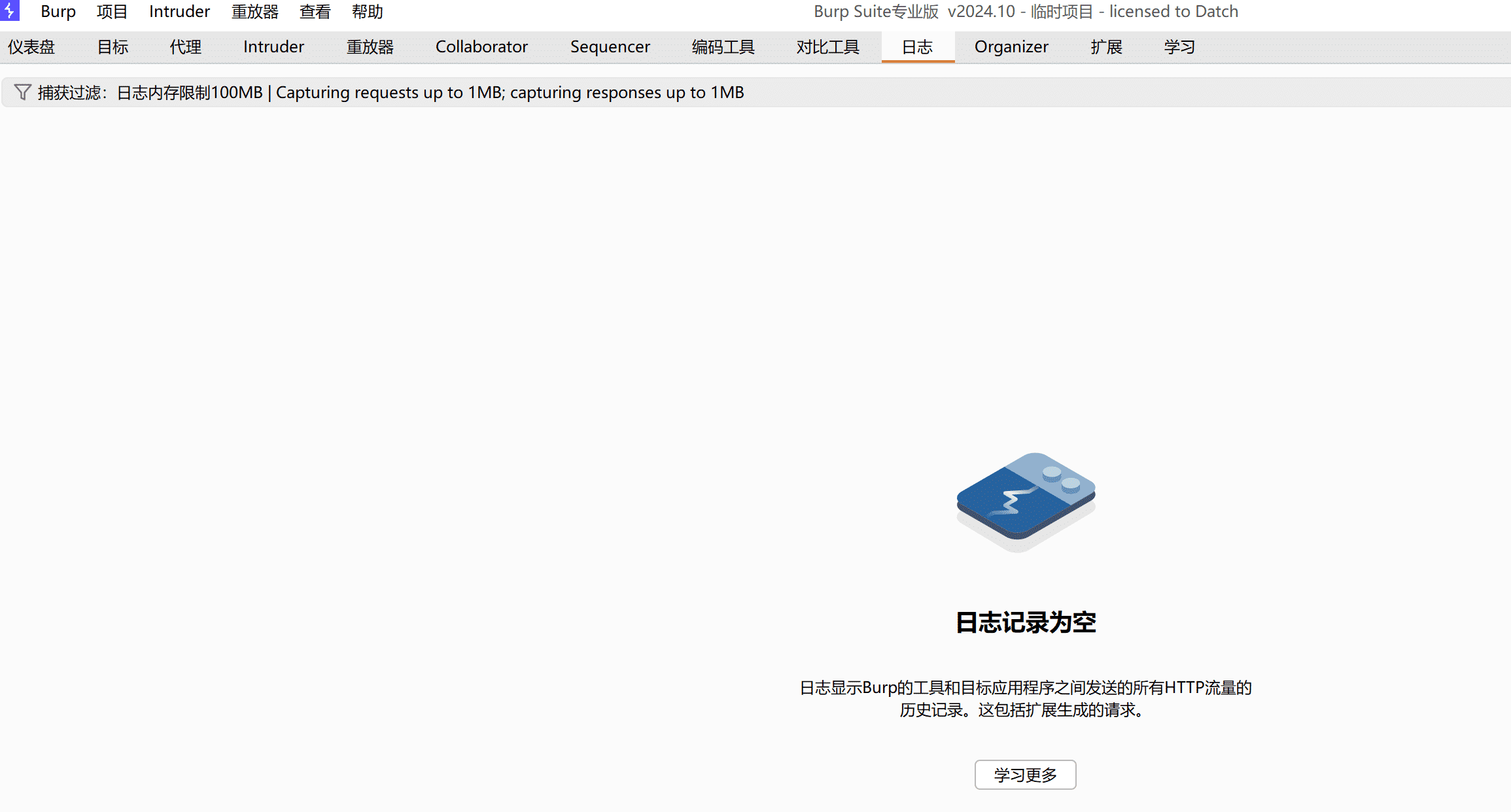Viewport: 1511px width, 812px height.
Task: Open the Burp menu
Action: [58, 12]
